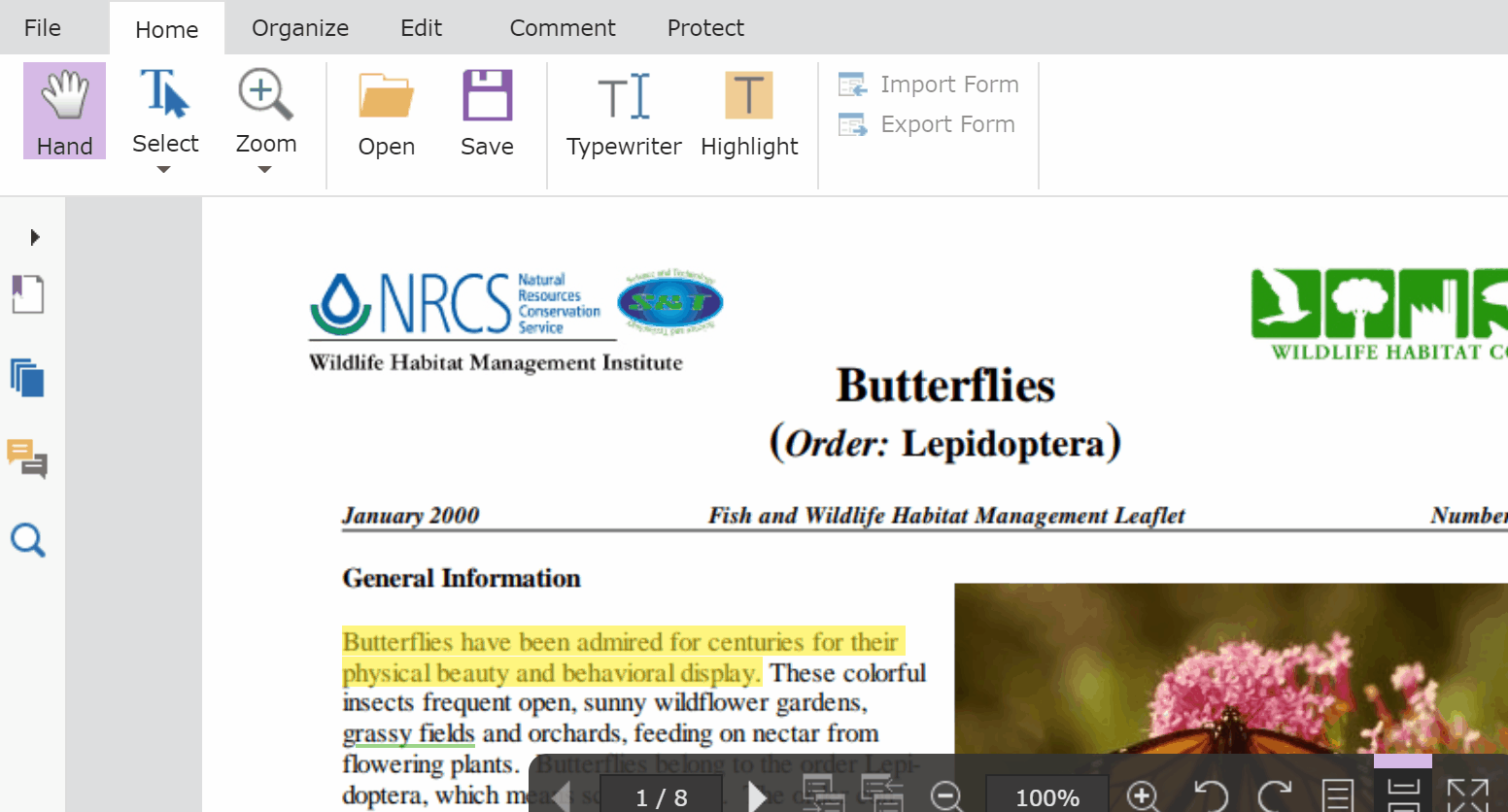
Task: Click the underlined 'grassy fields' text
Action: point(408,733)
